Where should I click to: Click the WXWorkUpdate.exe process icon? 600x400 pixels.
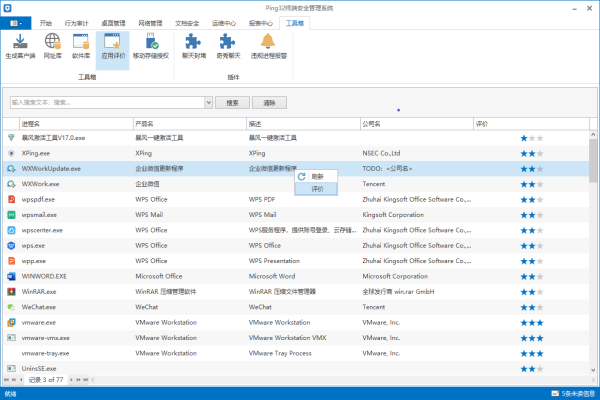point(11,169)
